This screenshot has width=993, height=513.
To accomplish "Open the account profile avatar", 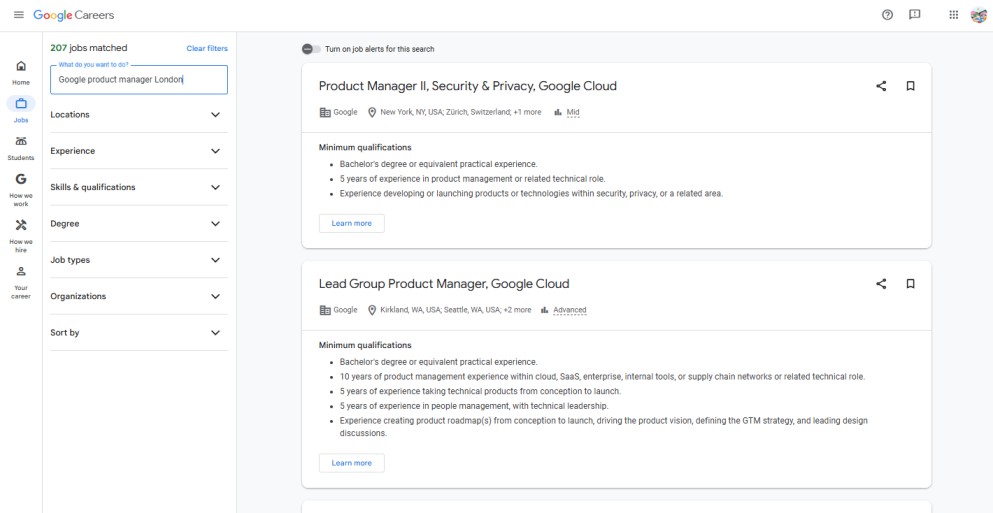I will 978,15.
